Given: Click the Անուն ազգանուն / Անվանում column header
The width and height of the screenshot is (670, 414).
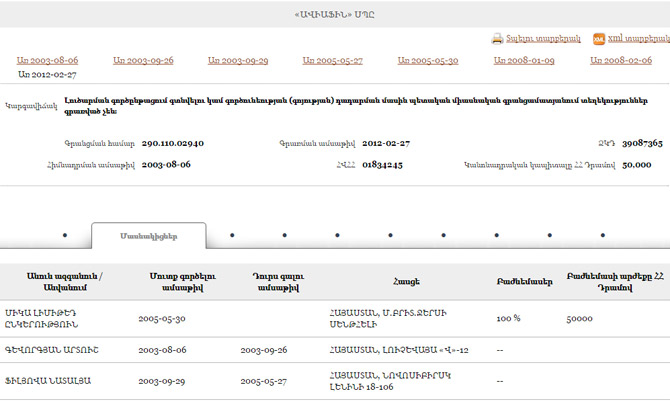Looking at the screenshot, I should (65, 282).
